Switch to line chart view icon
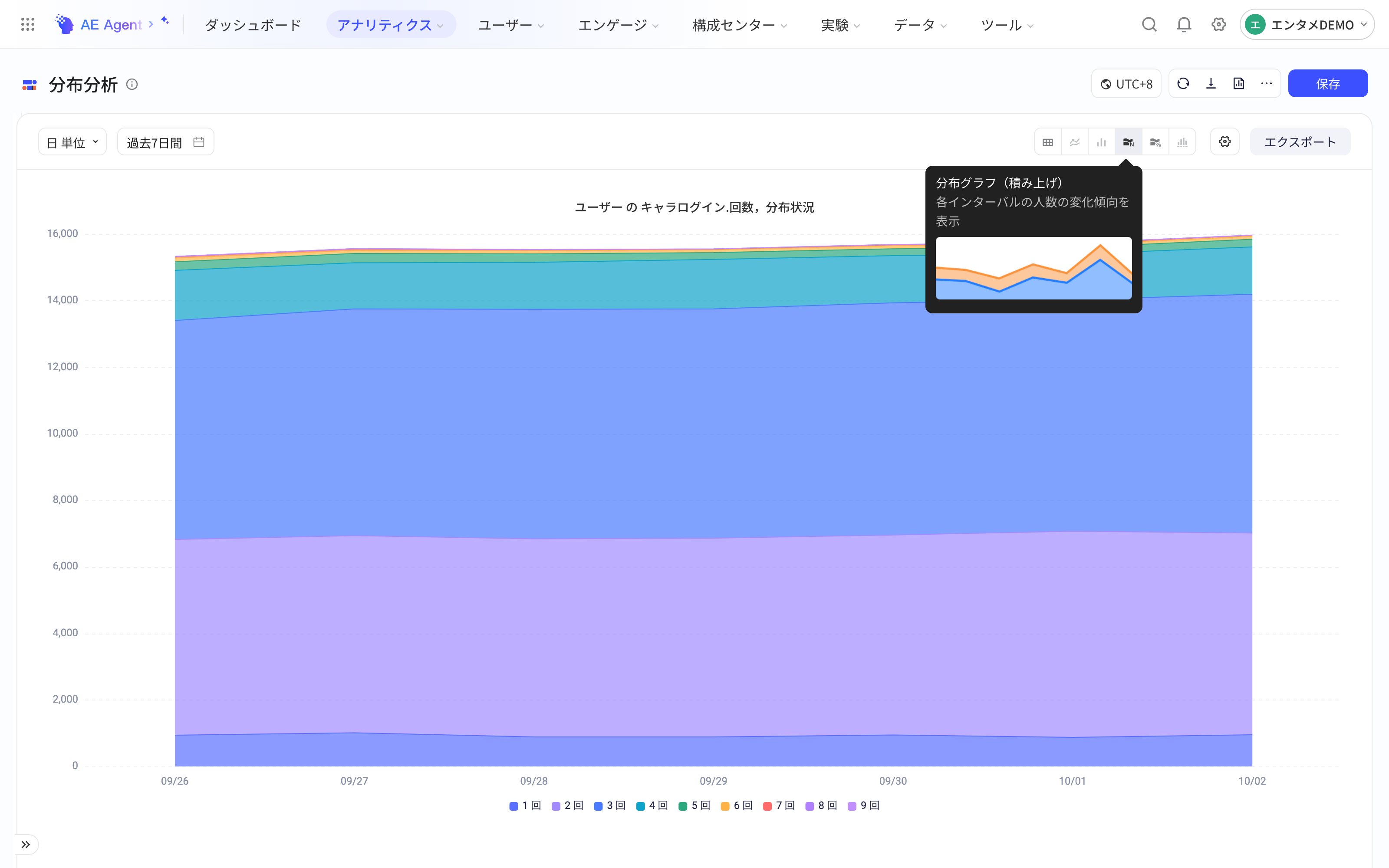The height and width of the screenshot is (868, 1389). 1074,142
